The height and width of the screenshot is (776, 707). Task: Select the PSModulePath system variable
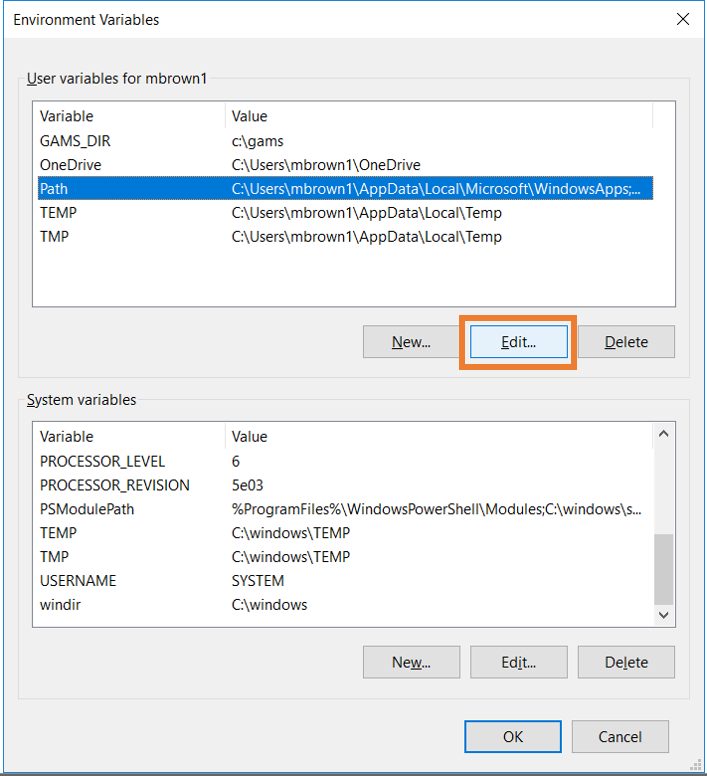[x=86, y=509]
